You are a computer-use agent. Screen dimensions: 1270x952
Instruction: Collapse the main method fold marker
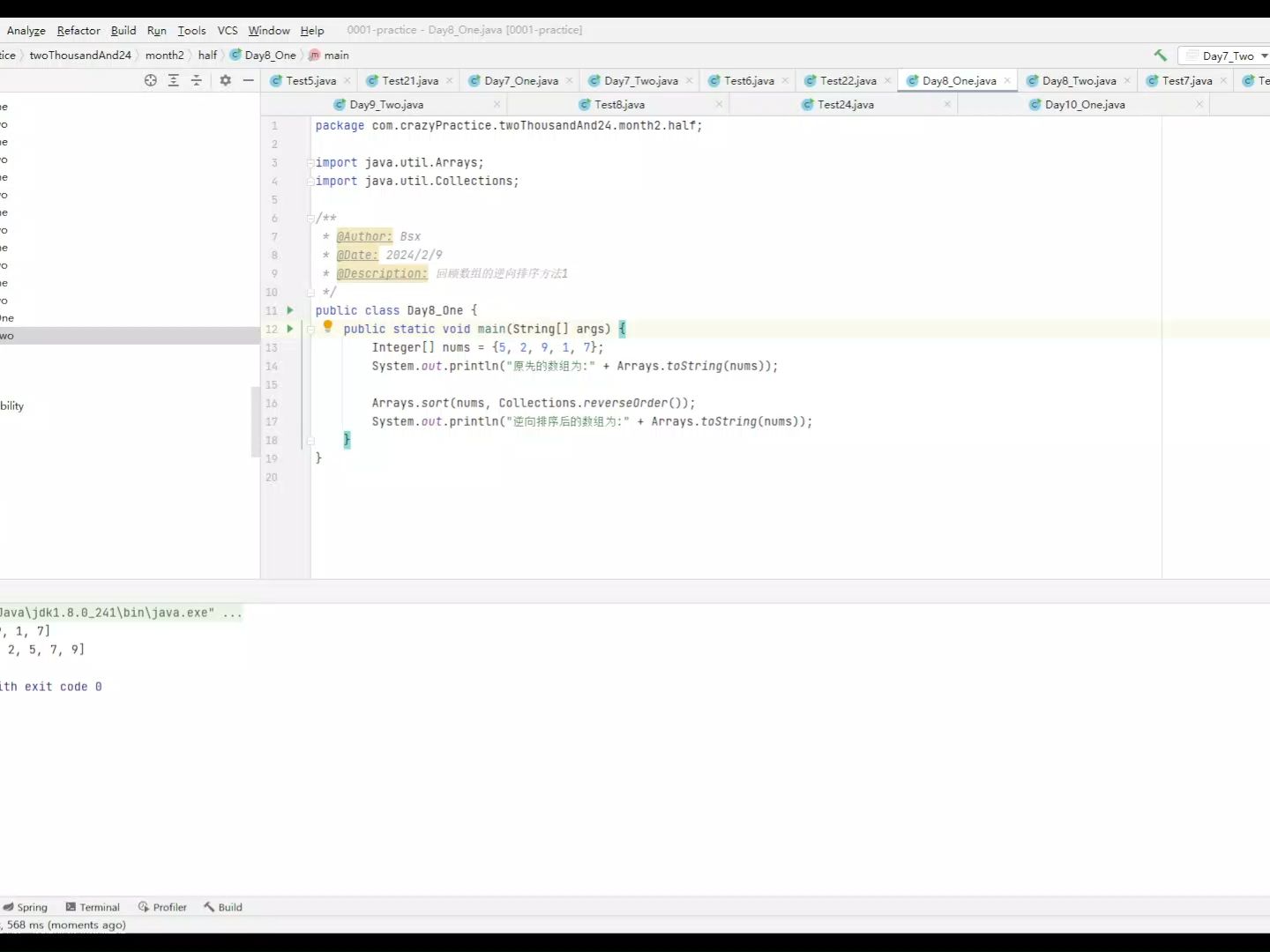tap(310, 329)
